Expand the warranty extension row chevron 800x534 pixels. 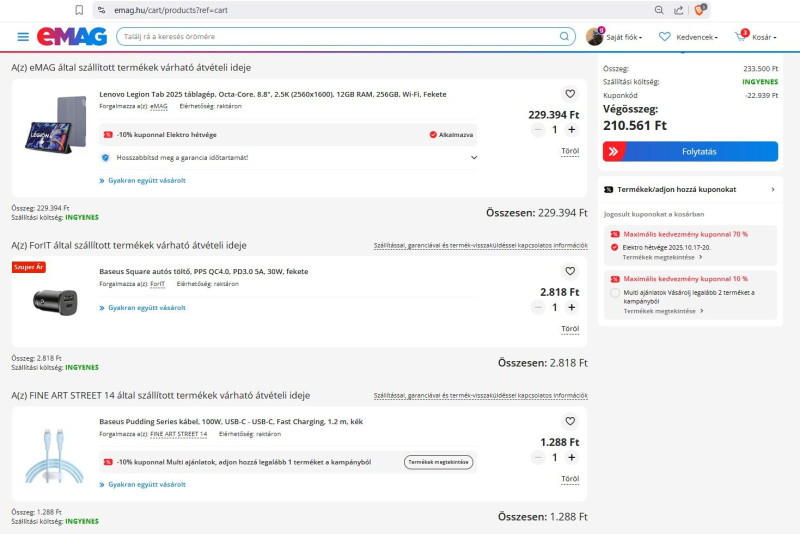473,158
